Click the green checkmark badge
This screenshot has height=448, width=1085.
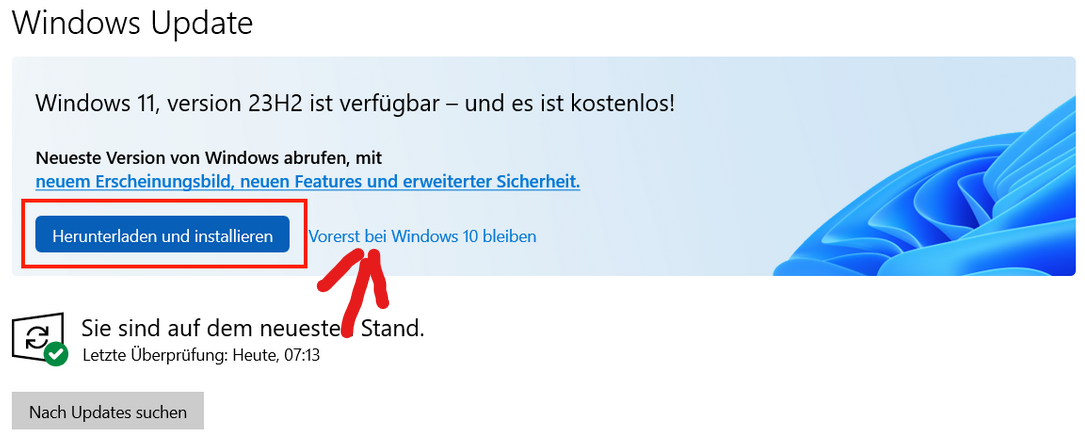(56, 355)
